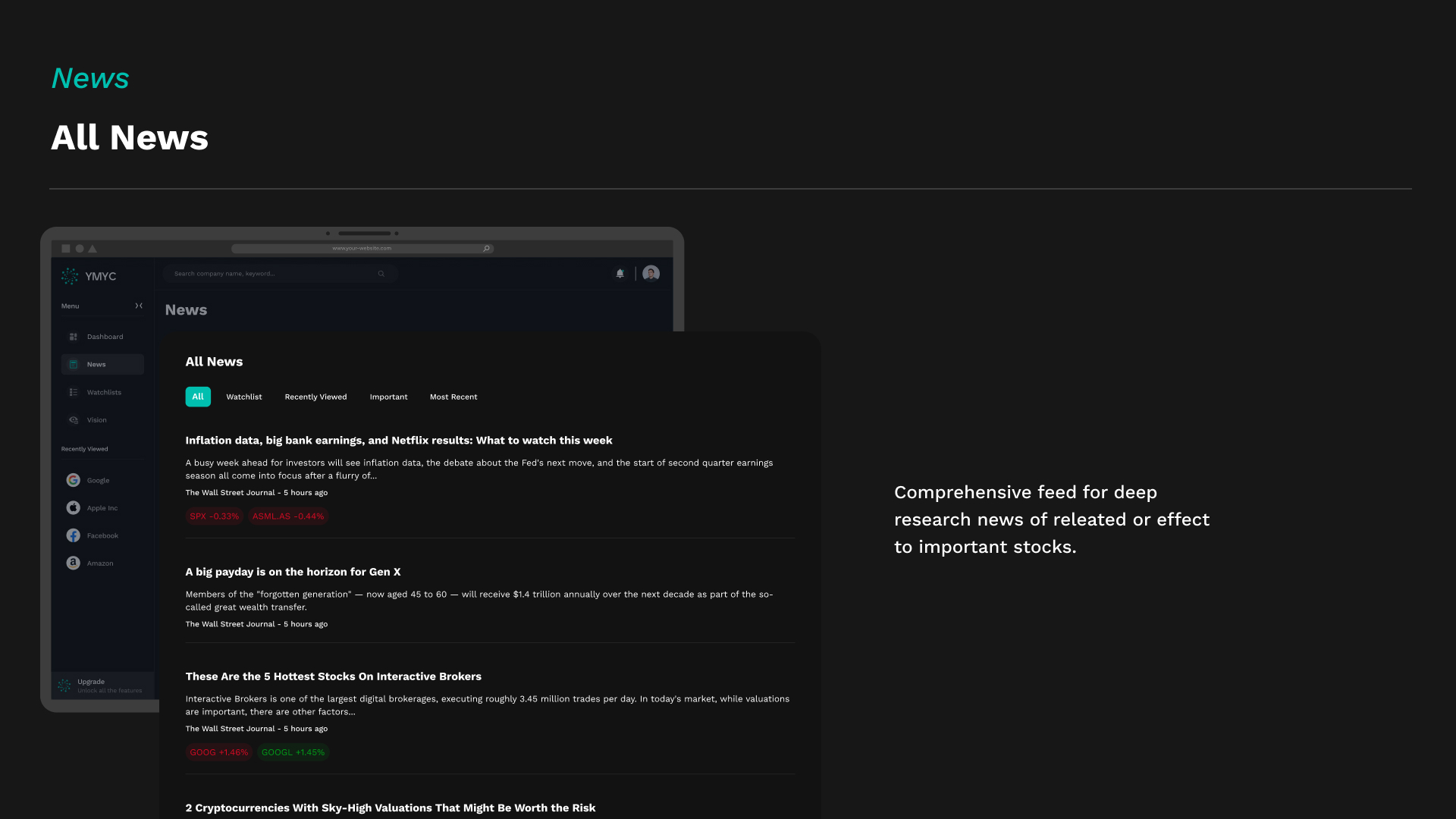This screenshot has height=819, width=1456.
Task: Open Amazon in Recently Viewed
Action: (x=99, y=563)
